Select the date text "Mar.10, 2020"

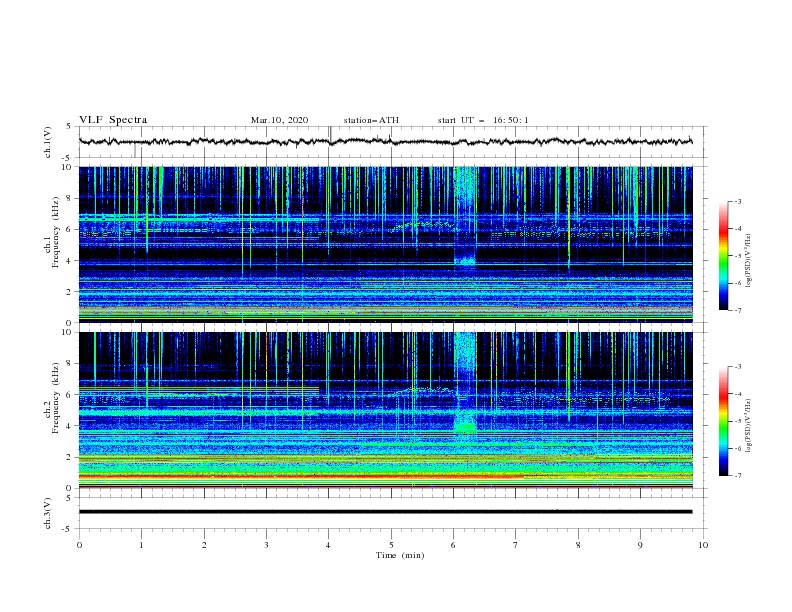pos(279,120)
